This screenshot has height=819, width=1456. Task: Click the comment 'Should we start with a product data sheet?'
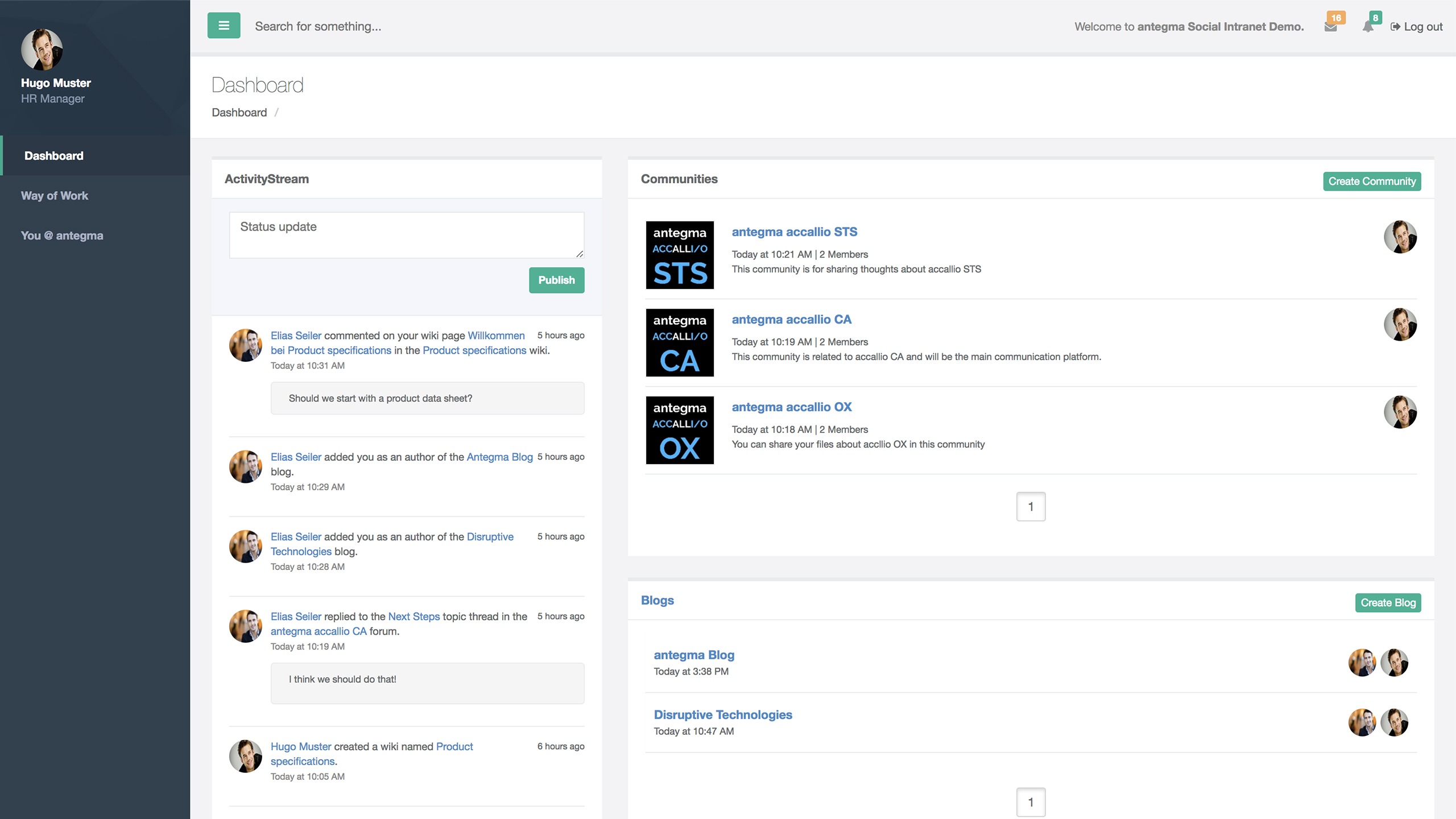coord(380,399)
